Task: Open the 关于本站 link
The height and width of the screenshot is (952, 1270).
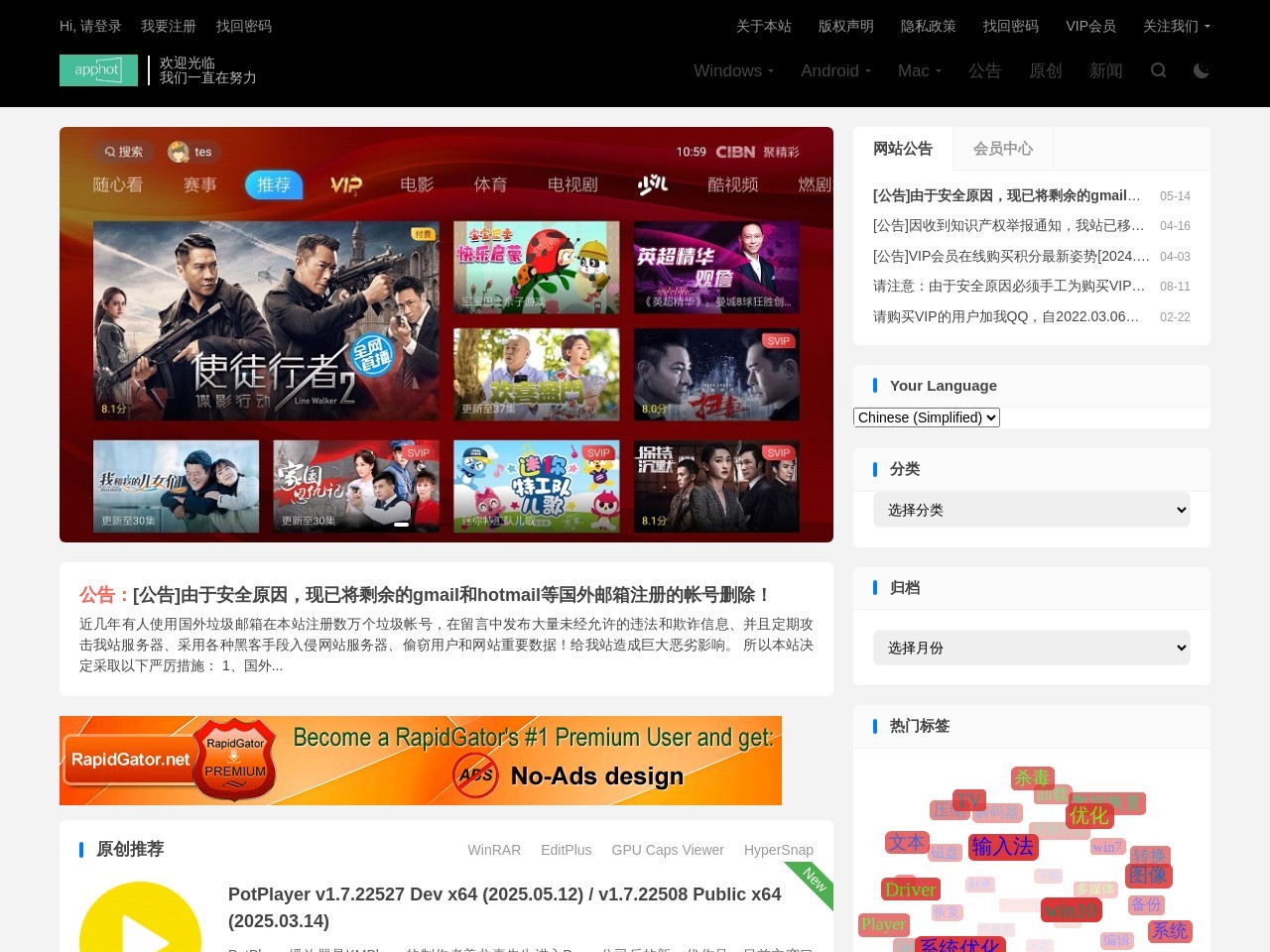Action: tap(764, 26)
